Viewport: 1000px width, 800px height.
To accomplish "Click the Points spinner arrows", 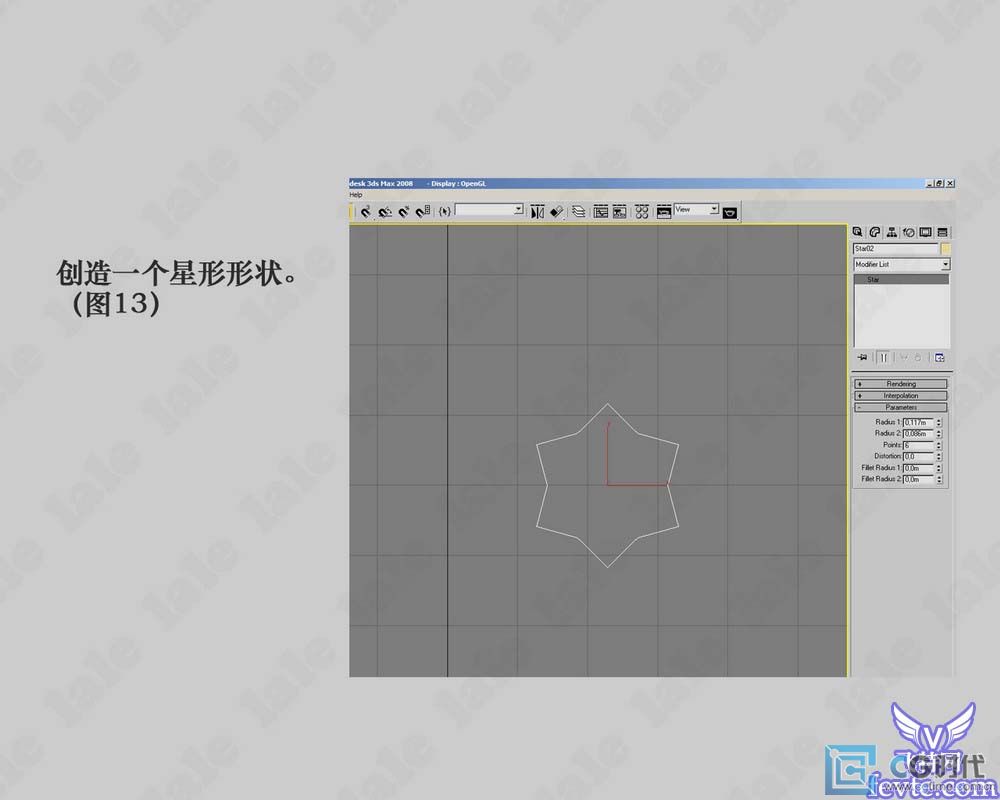I will [939, 445].
